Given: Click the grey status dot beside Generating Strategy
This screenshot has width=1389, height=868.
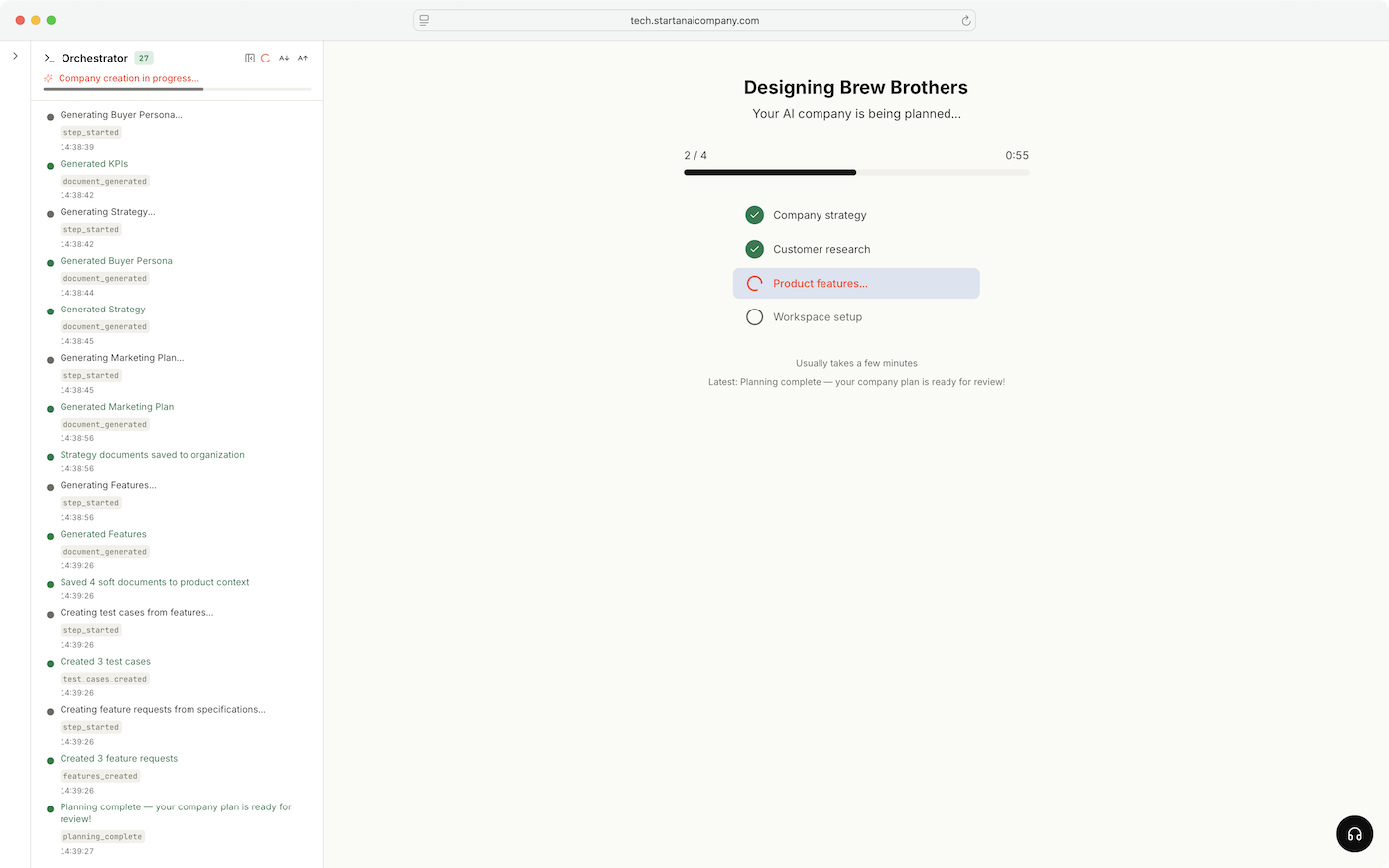Looking at the screenshot, I should point(51,214).
